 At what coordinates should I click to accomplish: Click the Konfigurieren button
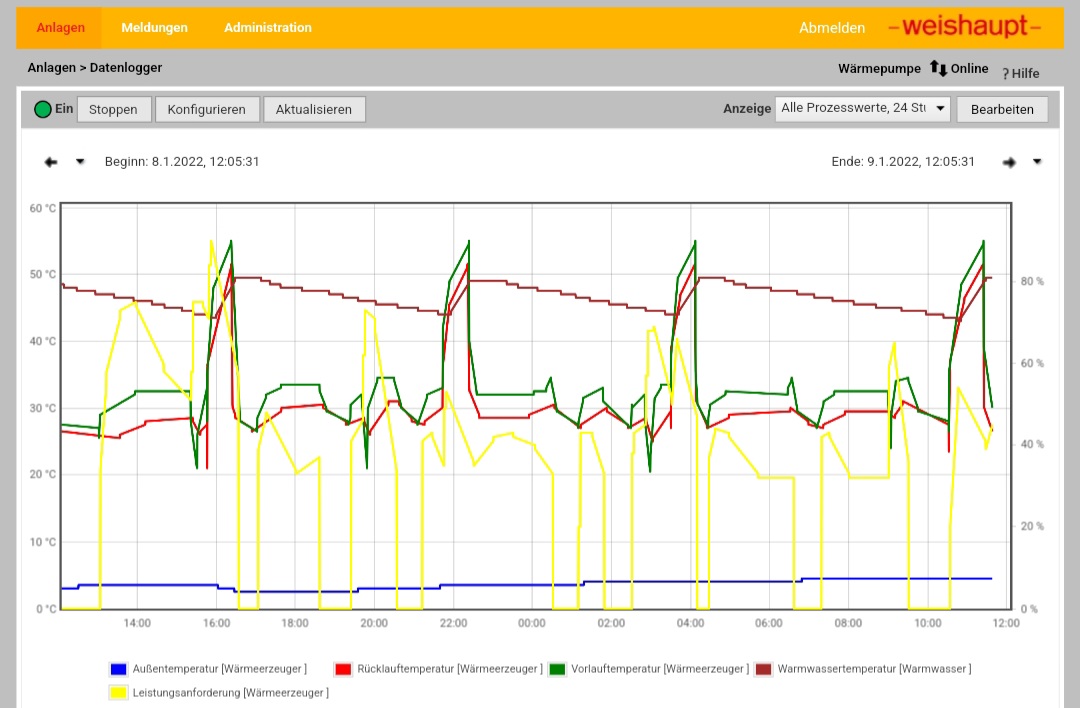(x=206, y=109)
